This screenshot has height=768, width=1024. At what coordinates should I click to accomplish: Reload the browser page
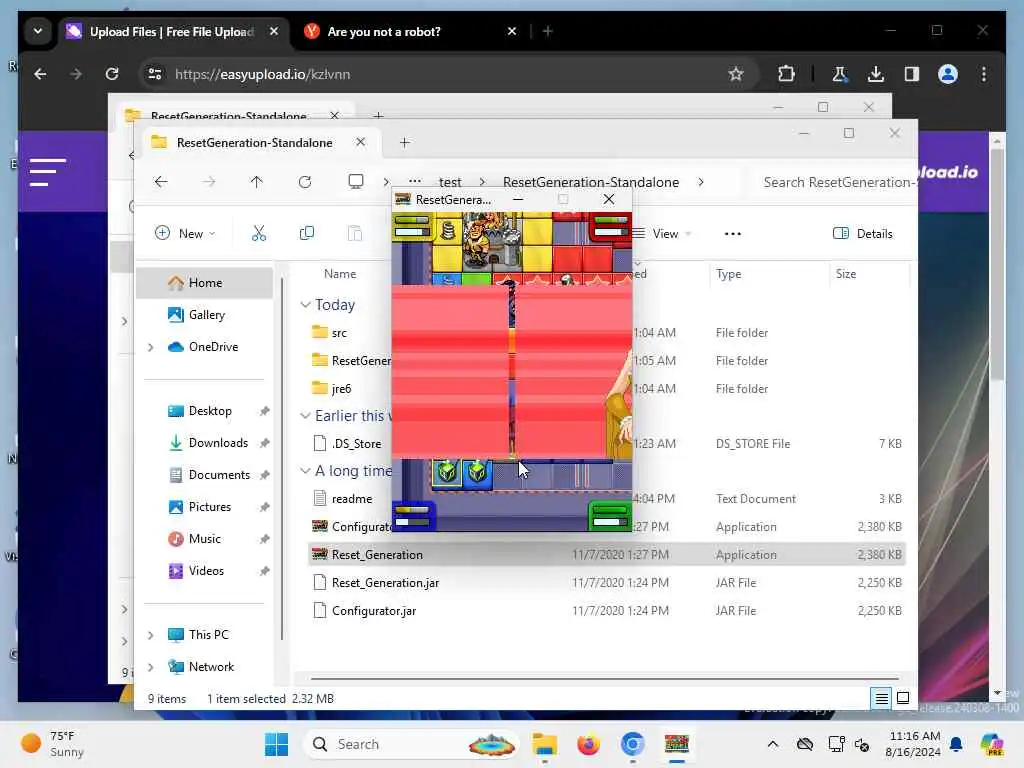112,74
